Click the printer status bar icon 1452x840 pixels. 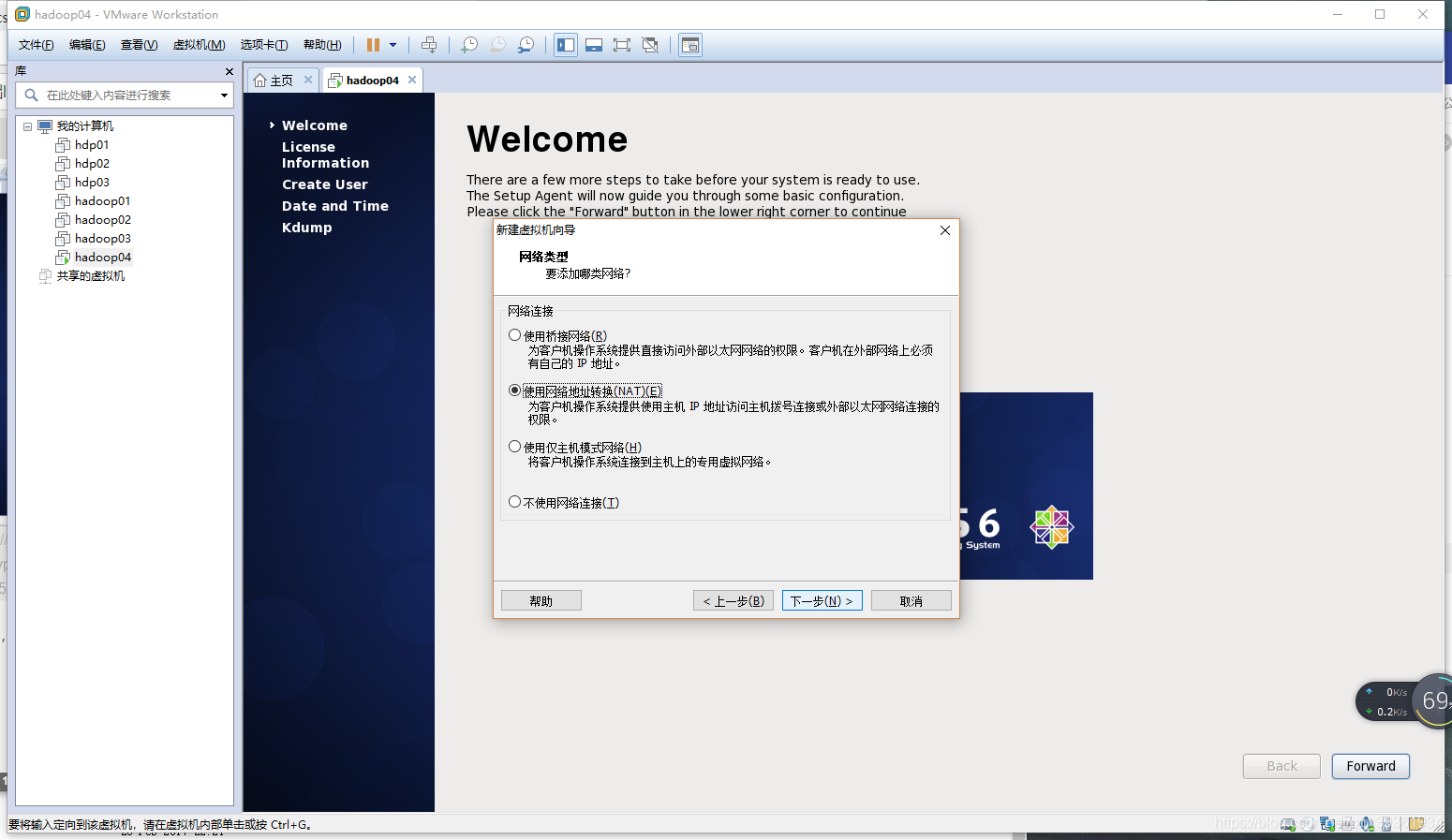(1347, 824)
